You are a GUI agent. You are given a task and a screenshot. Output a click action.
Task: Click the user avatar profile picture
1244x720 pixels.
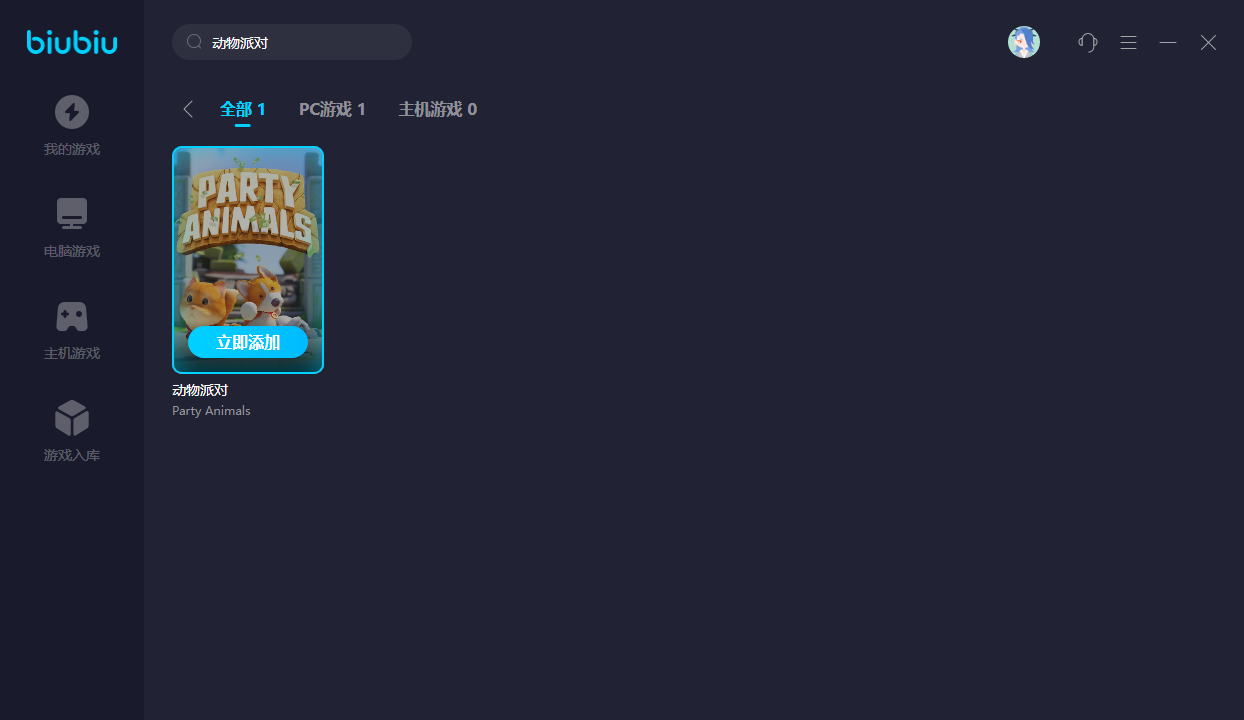click(x=1023, y=42)
